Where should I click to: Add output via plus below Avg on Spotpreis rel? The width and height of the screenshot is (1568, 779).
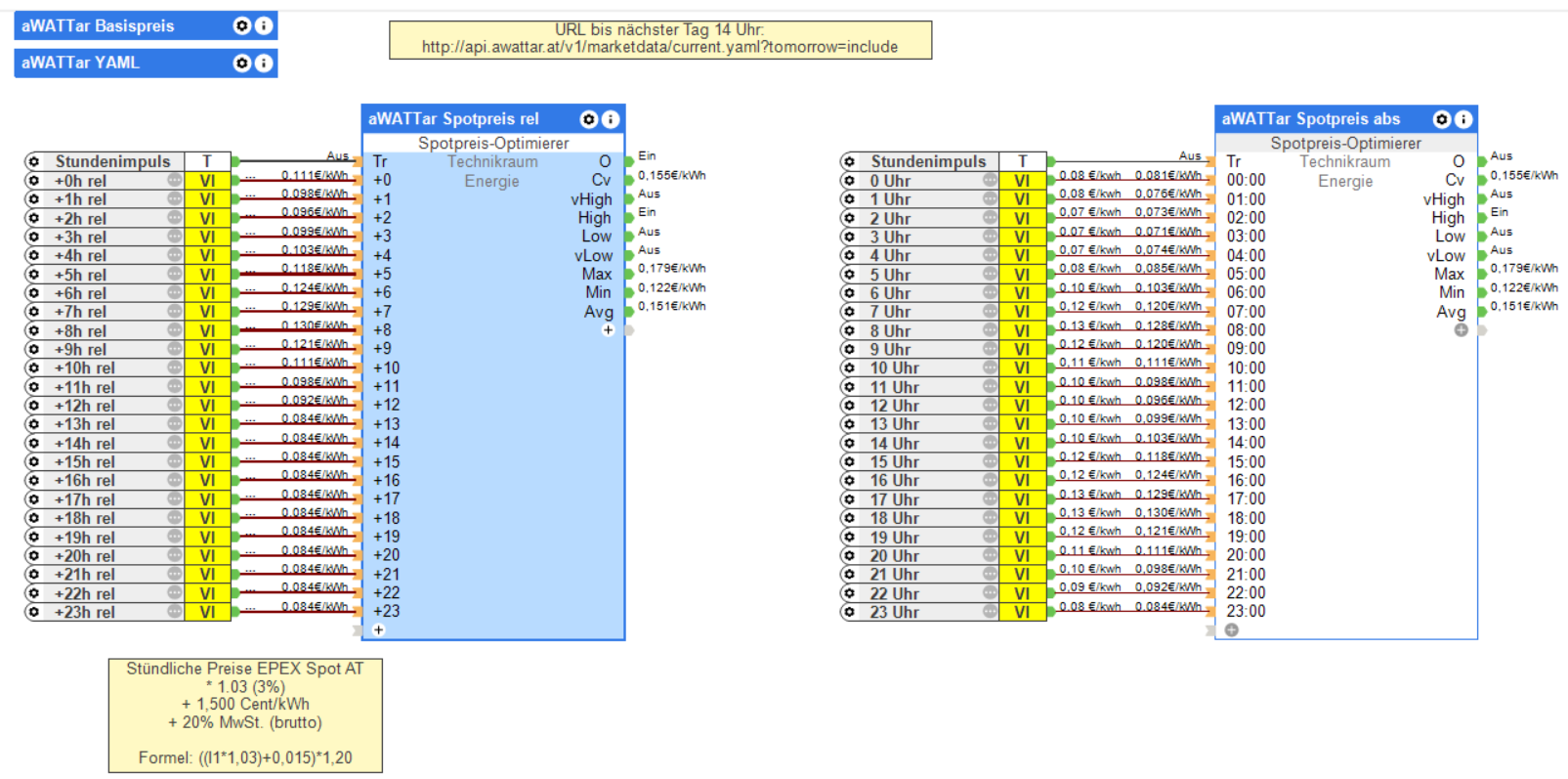click(608, 330)
